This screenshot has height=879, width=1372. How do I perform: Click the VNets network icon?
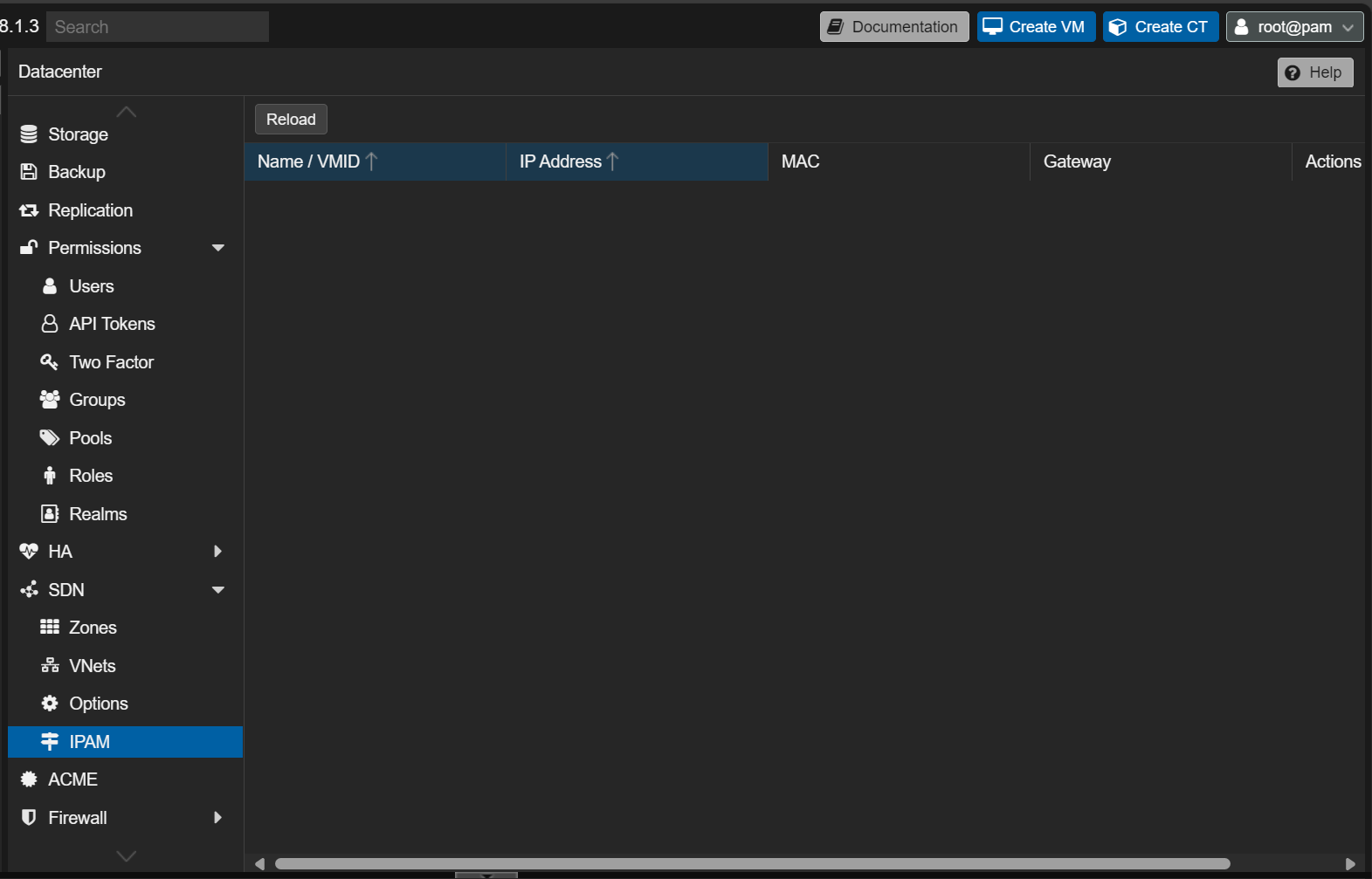tap(50, 666)
